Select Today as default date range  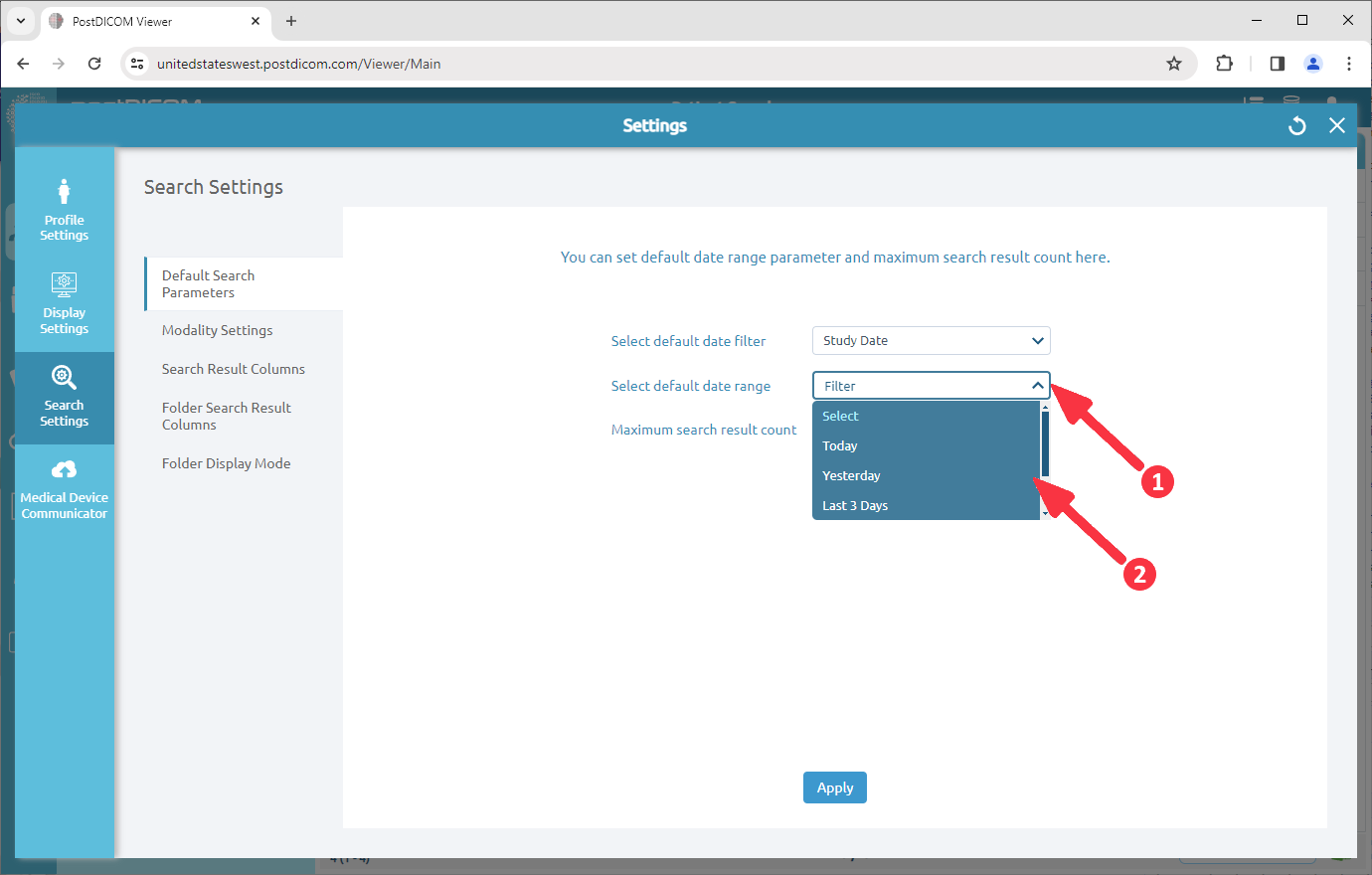pyautogui.click(x=840, y=445)
